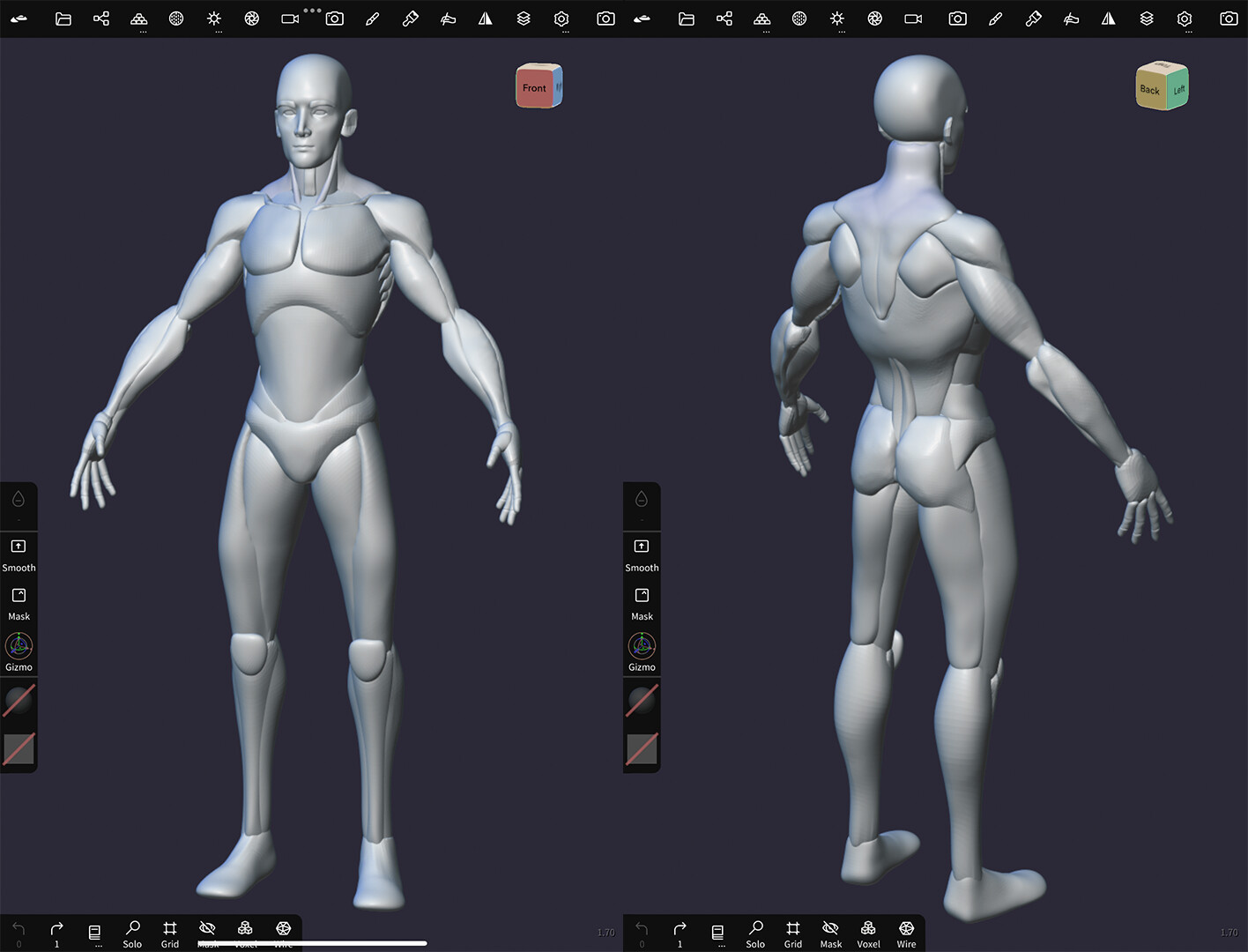Select the Mask tool in left sidebar

click(x=19, y=604)
